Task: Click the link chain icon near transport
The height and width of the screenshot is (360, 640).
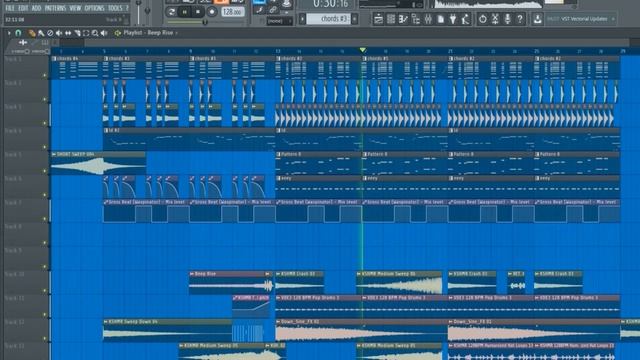Action: 272,10
